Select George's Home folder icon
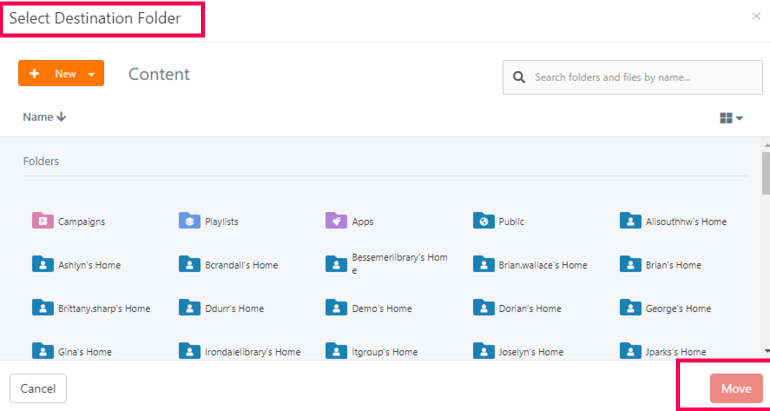 pos(630,308)
